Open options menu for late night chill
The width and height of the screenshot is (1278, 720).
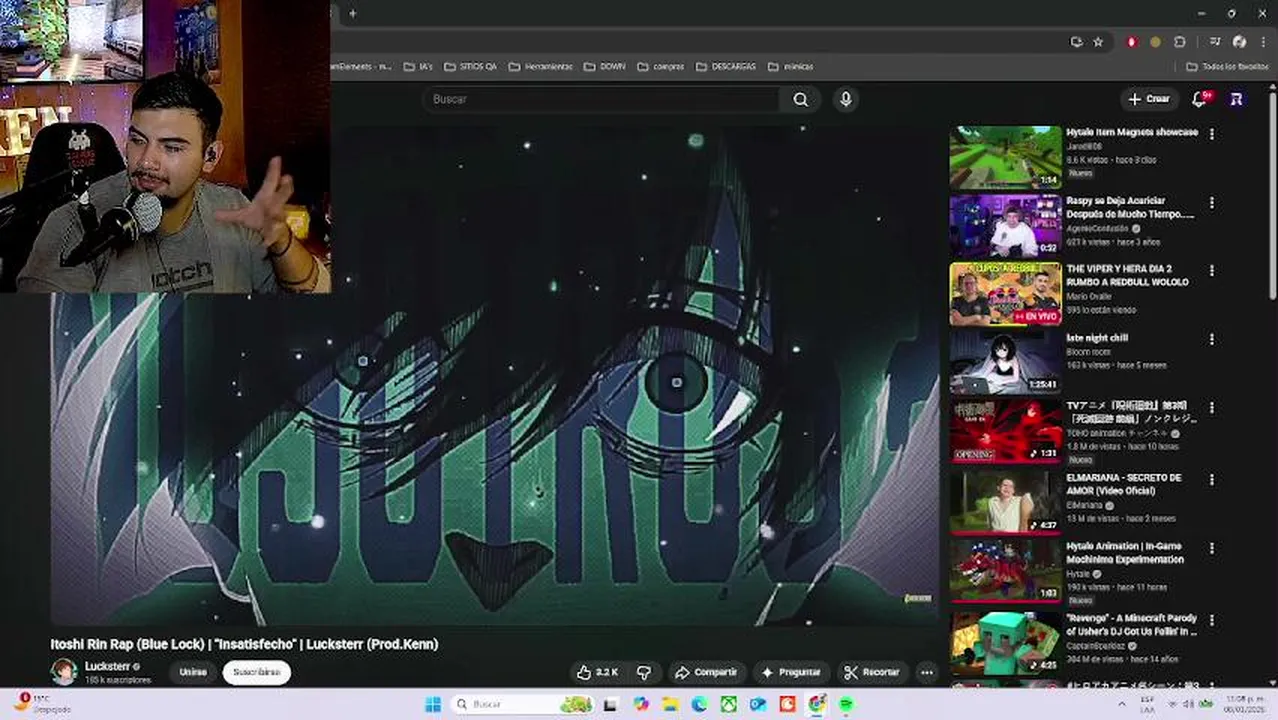[x=1212, y=339]
